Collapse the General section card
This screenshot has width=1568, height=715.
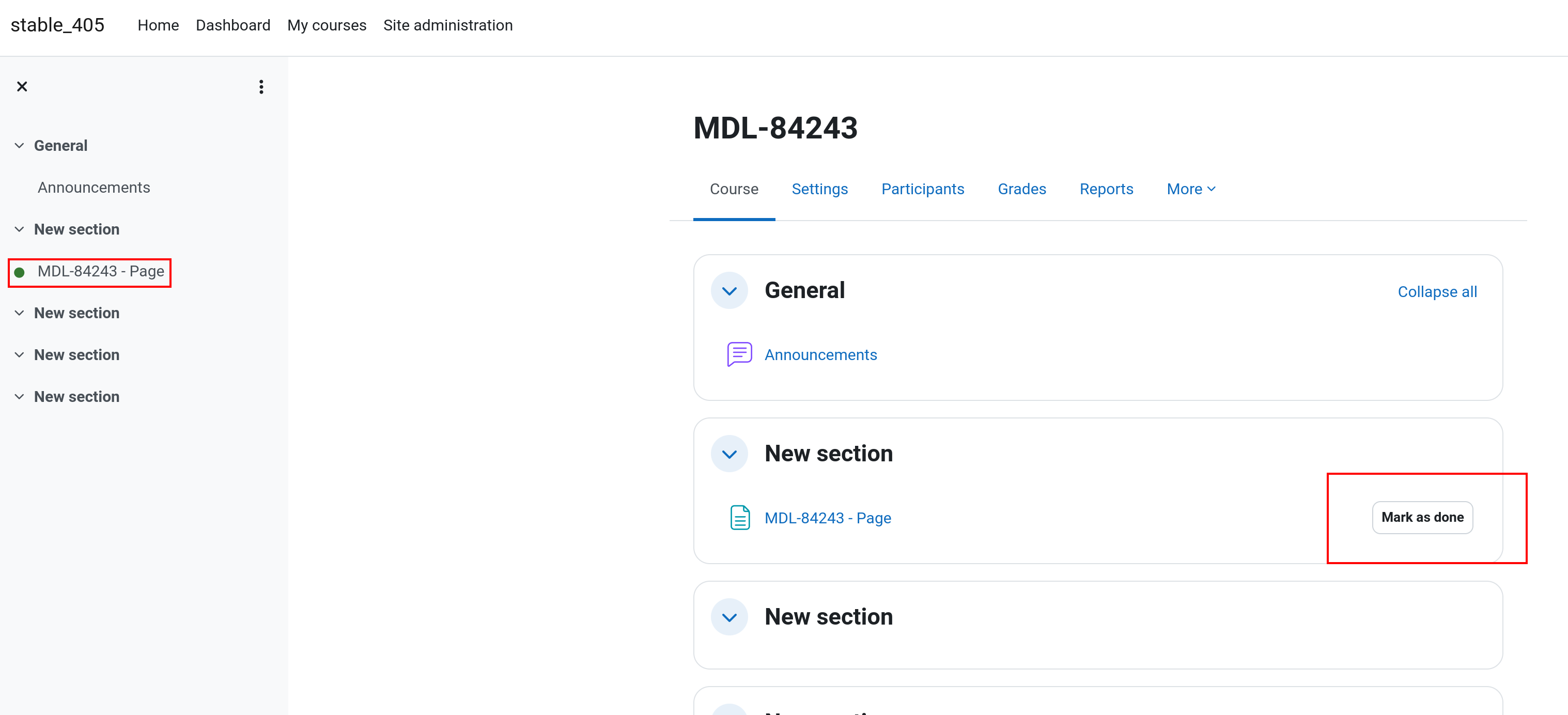tap(729, 291)
